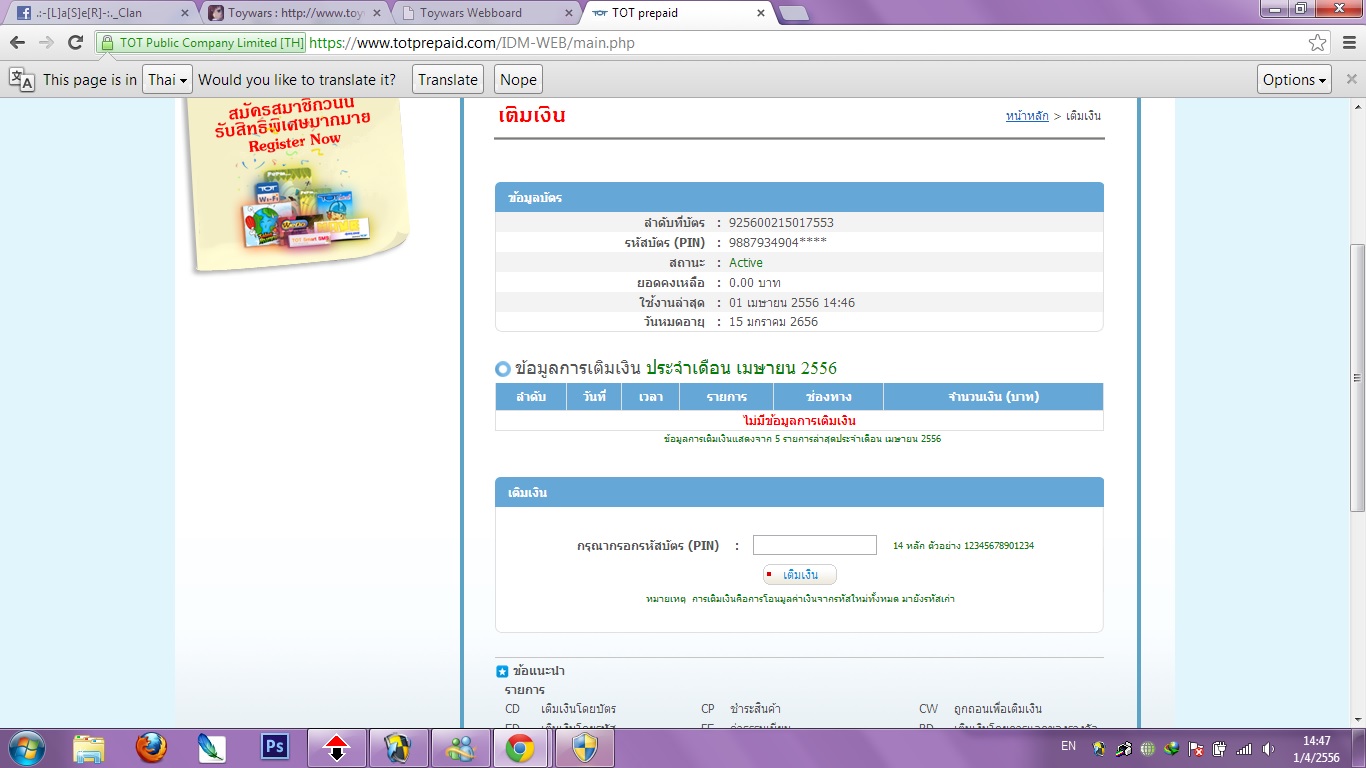Click the Translate button
Image resolution: width=1366 pixels, height=768 pixels.
pos(448,80)
